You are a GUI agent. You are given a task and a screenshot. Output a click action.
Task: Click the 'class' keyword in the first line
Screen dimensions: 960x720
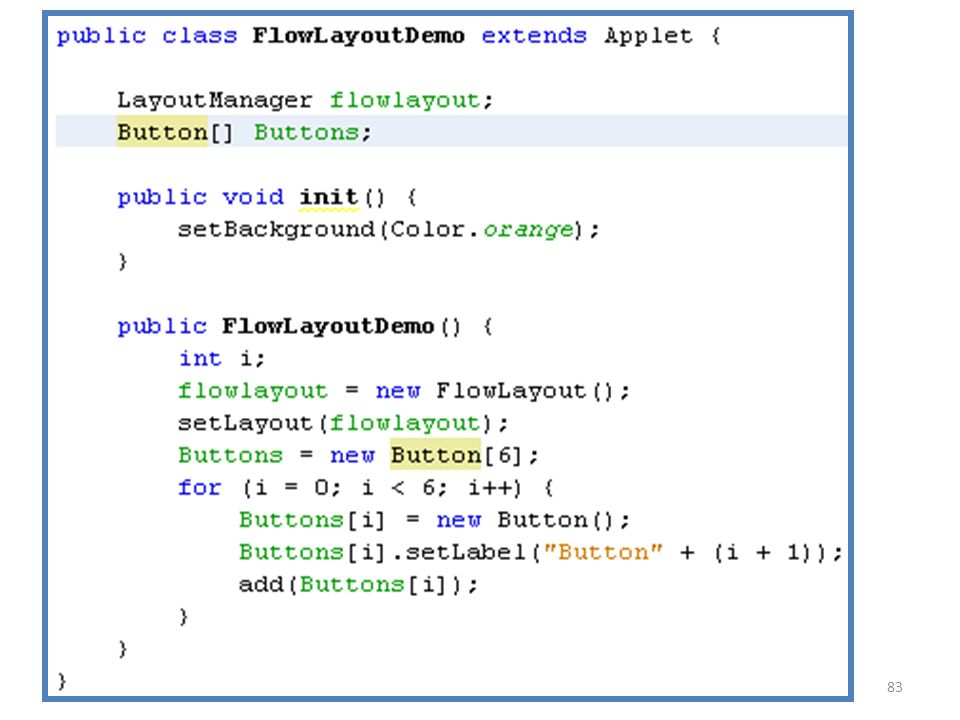click(199, 36)
